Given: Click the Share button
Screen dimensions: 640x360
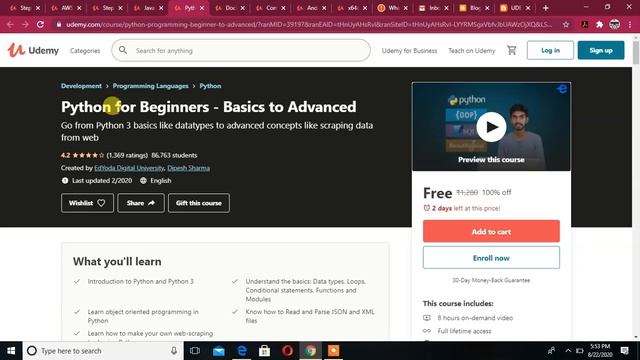Looking at the screenshot, I should (x=141, y=203).
